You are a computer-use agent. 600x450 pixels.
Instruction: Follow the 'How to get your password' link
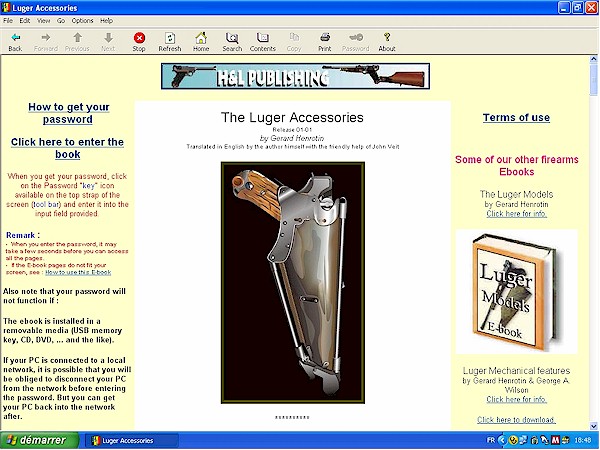click(68, 113)
